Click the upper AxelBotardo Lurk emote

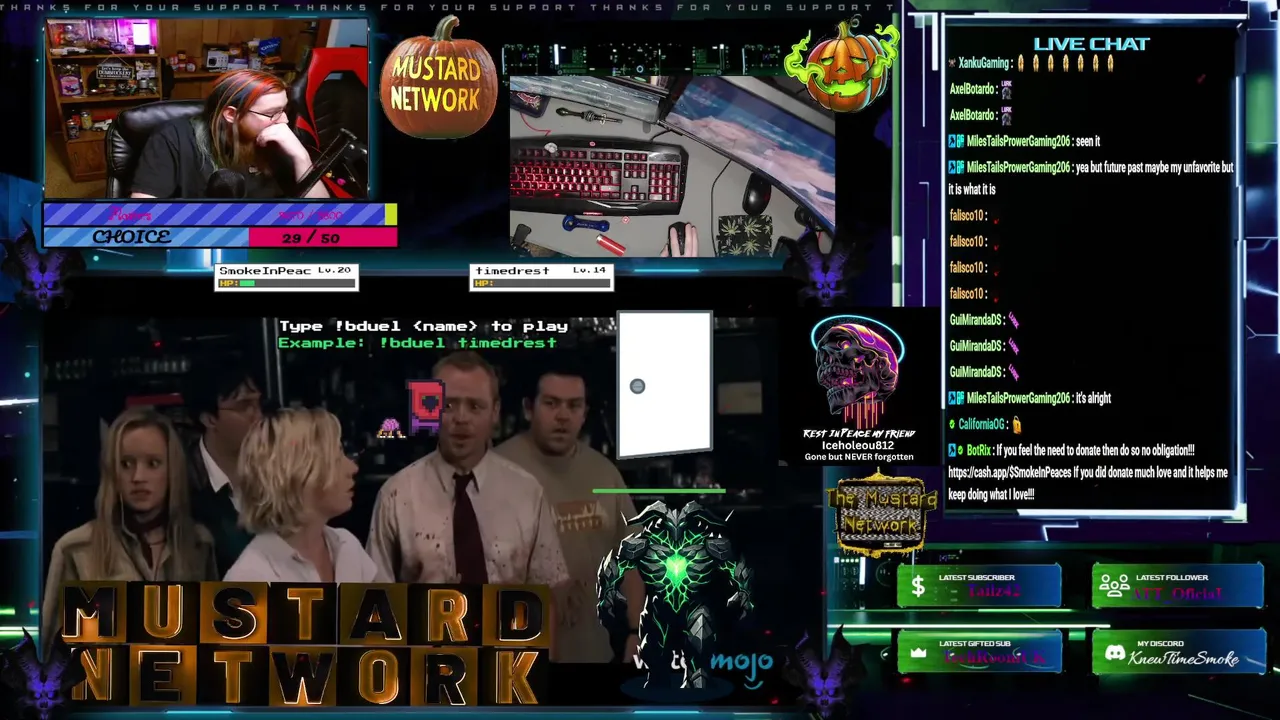point(1006,89)
